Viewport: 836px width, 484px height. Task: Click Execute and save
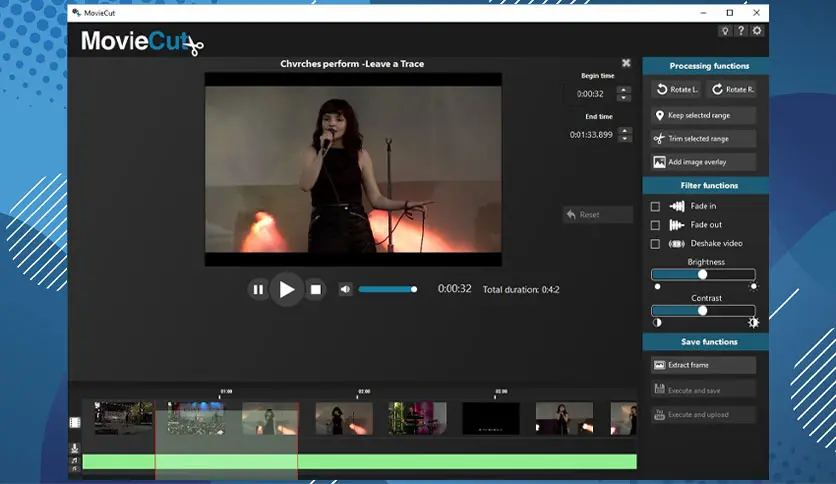703,390
